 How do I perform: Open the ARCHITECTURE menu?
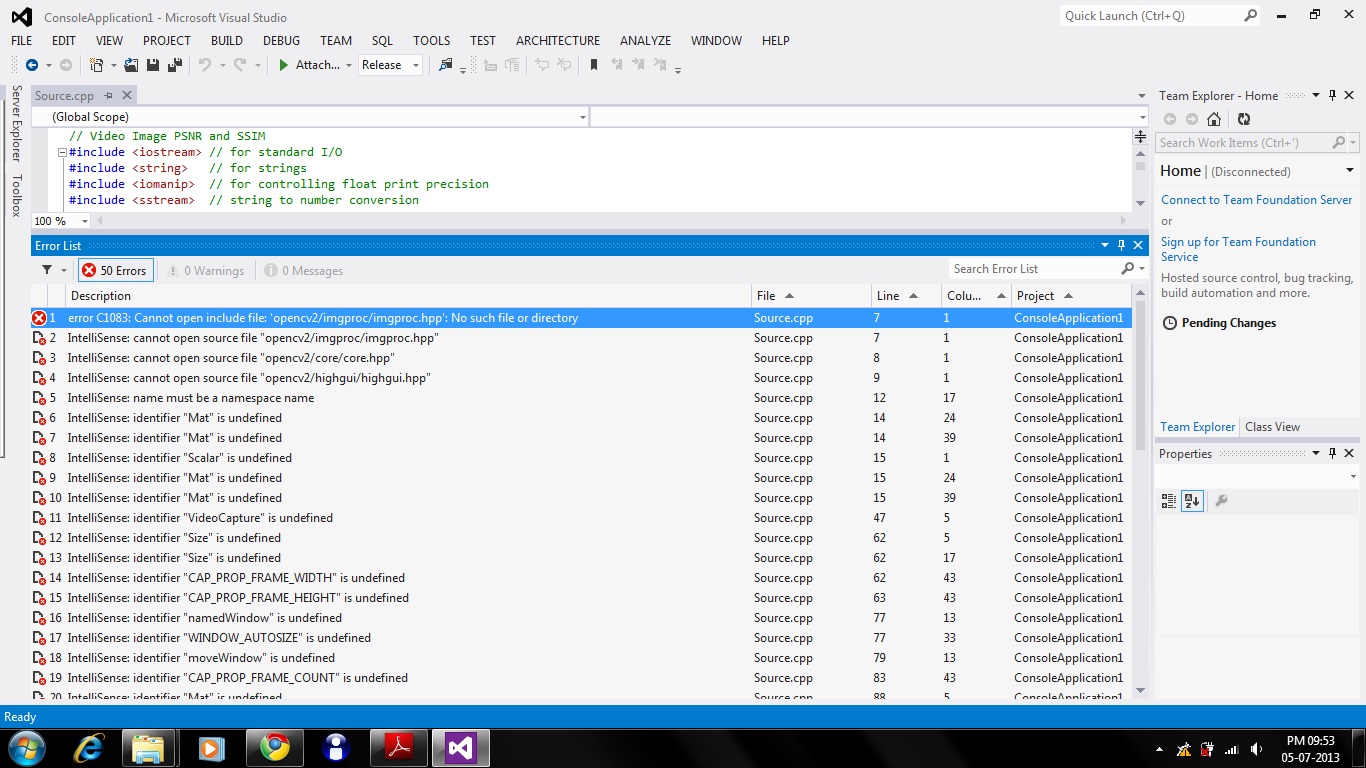(x=558, y=40)
